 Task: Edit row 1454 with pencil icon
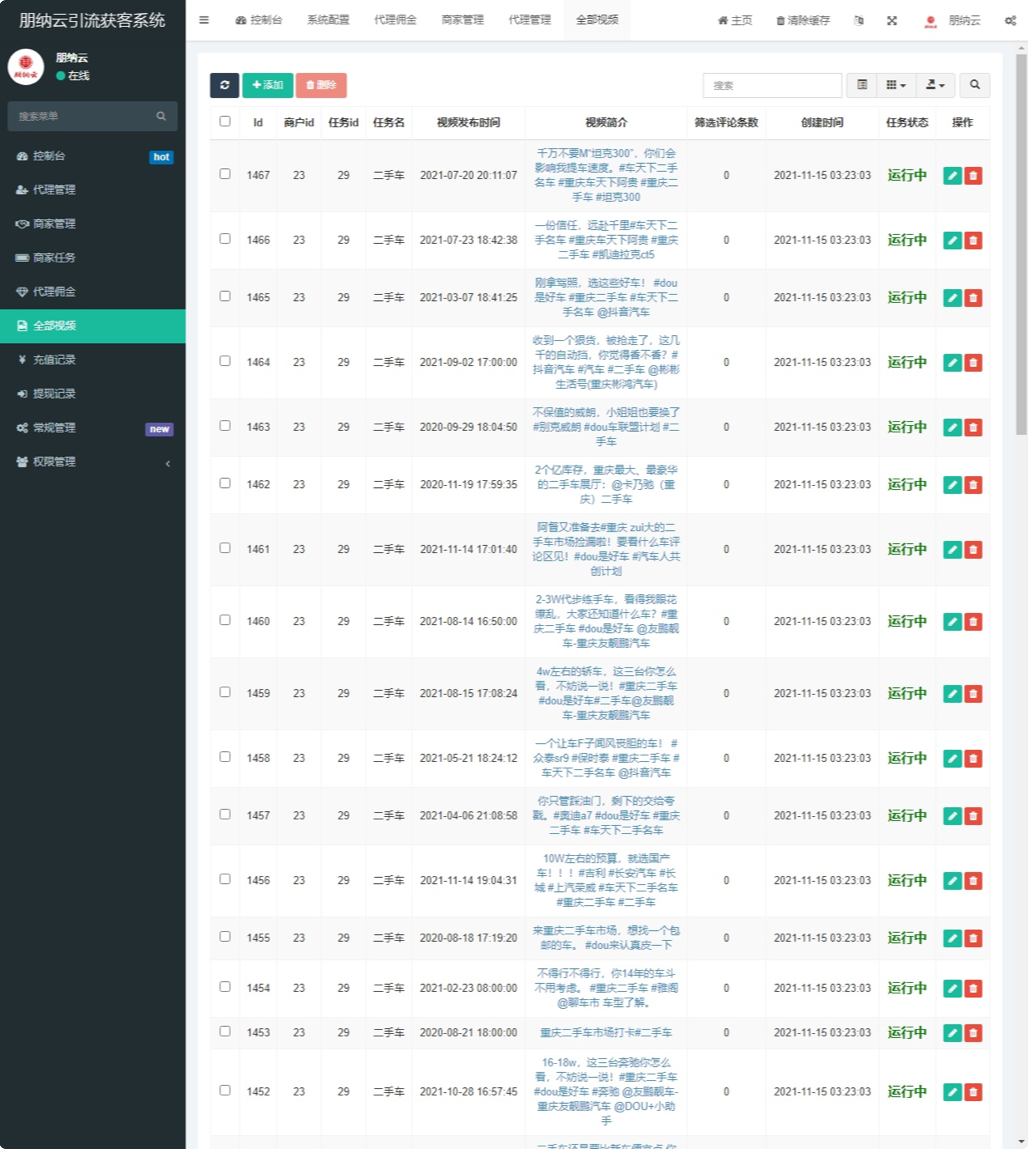click(x=952, y=988)
